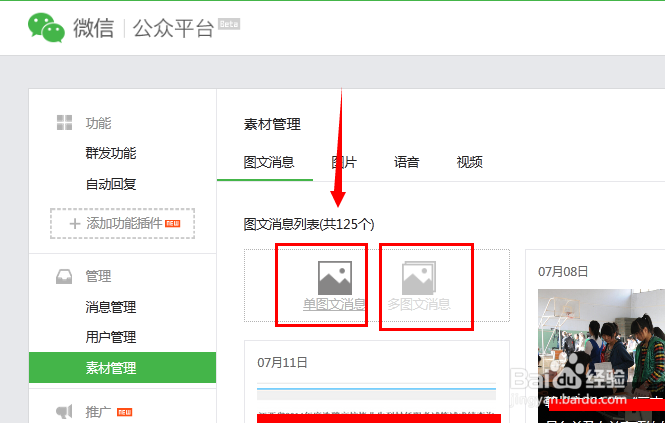Select 素材管理 in the sidebar
The image size is (665, 423).
[123, 367]
